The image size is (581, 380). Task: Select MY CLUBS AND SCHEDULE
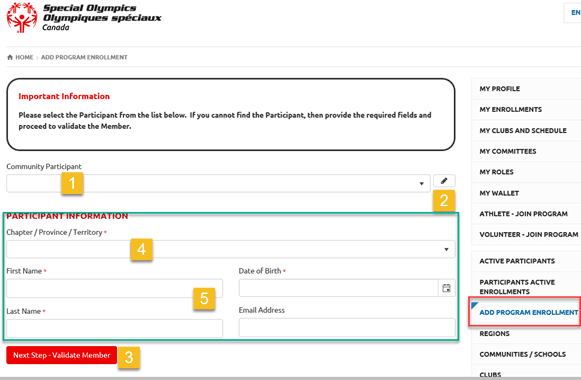pos(523,130)
